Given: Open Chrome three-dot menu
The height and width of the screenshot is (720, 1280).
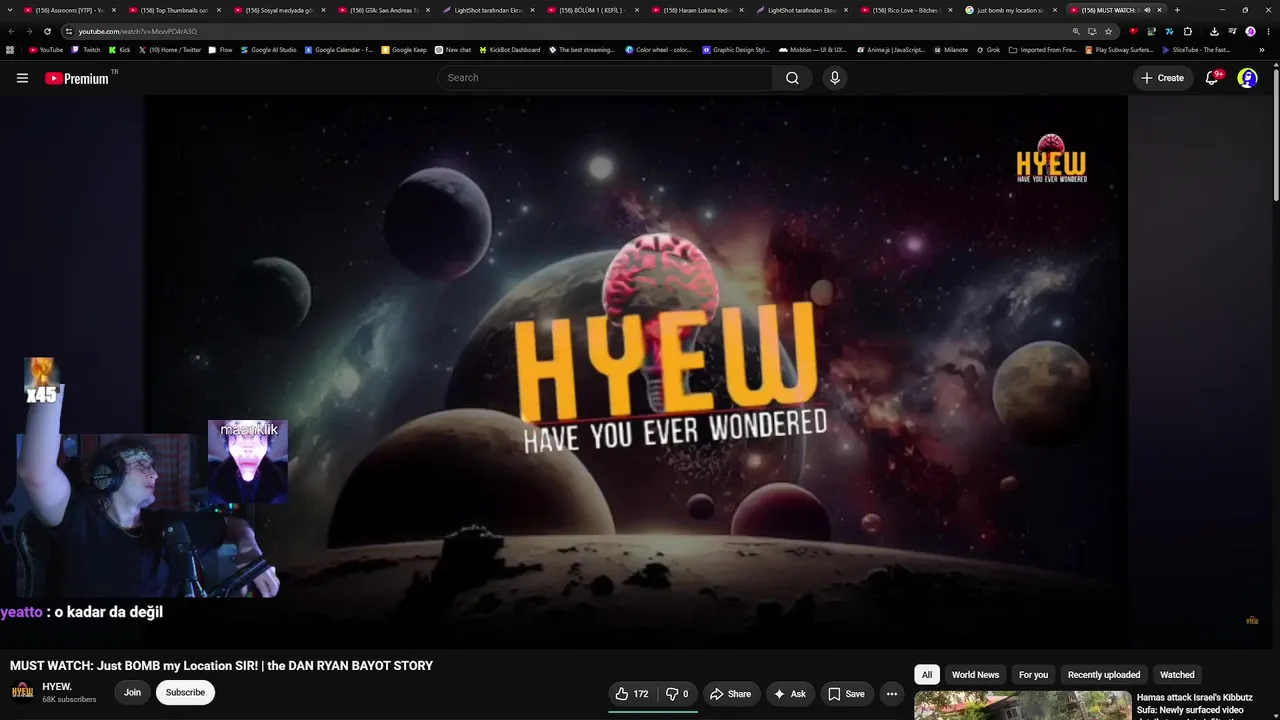Looking at the screenshot, I should [1268, 31].
